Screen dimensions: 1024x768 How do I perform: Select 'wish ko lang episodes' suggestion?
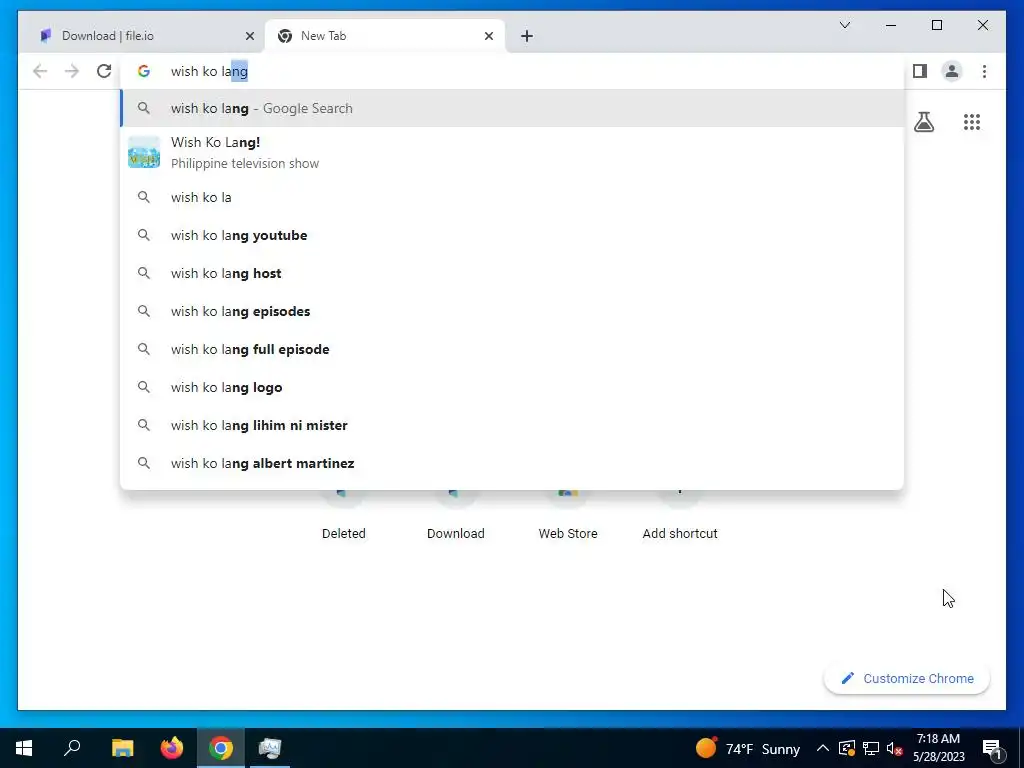click(x=512, y=311)
